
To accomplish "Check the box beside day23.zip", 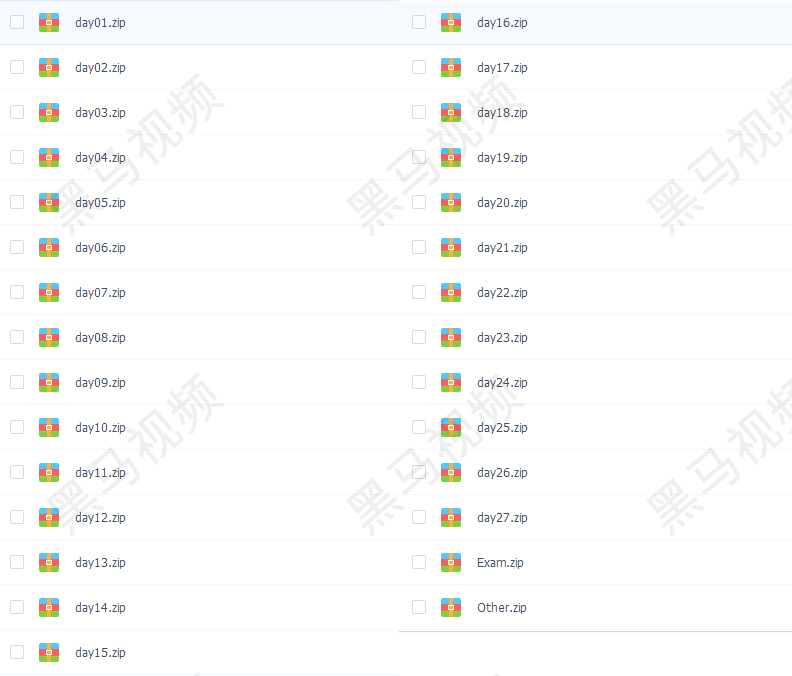I will (419, 337).
